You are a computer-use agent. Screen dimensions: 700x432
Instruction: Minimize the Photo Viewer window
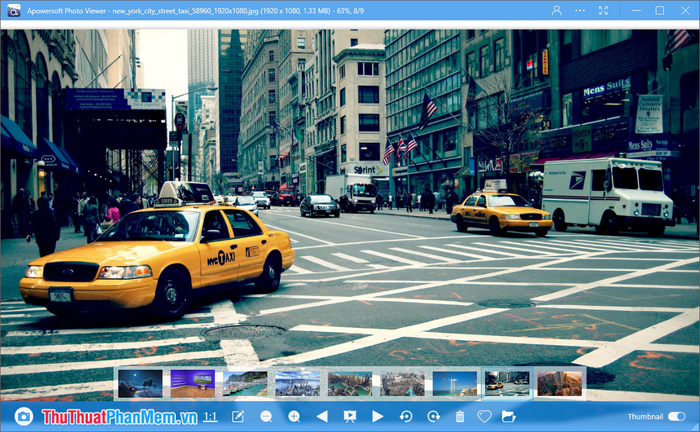(636, 10)
